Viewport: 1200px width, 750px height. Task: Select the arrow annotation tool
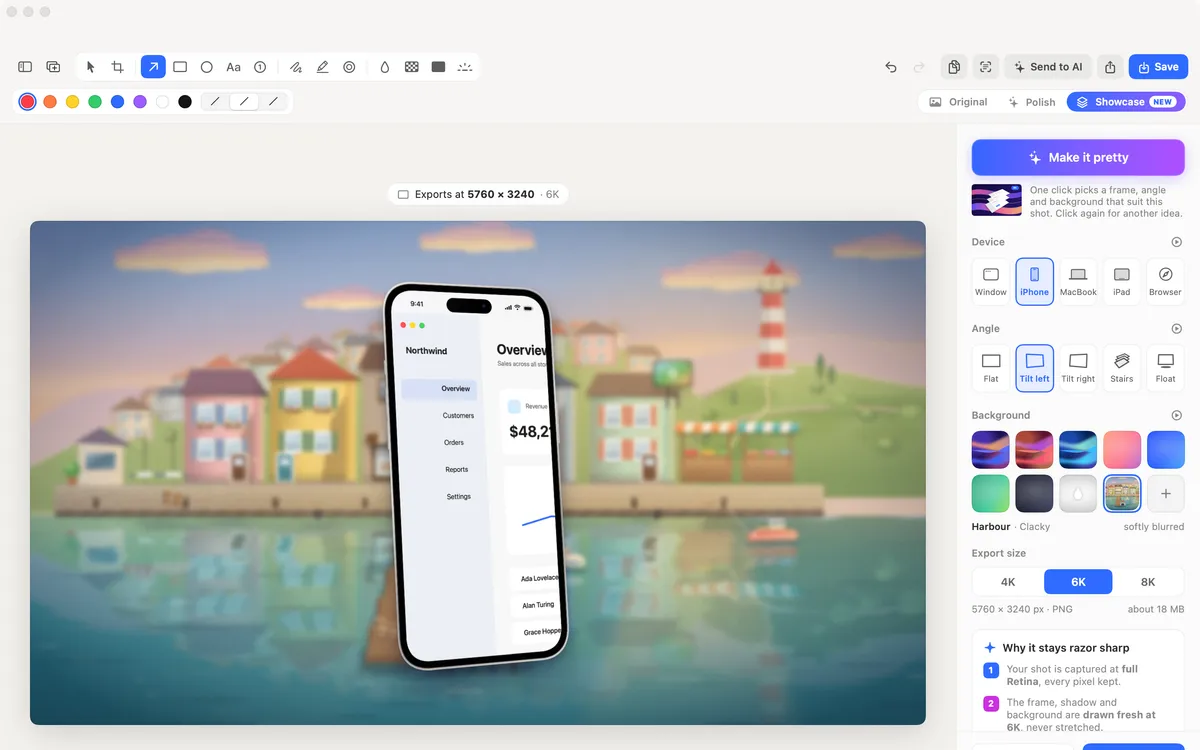[x=153, y=67]
